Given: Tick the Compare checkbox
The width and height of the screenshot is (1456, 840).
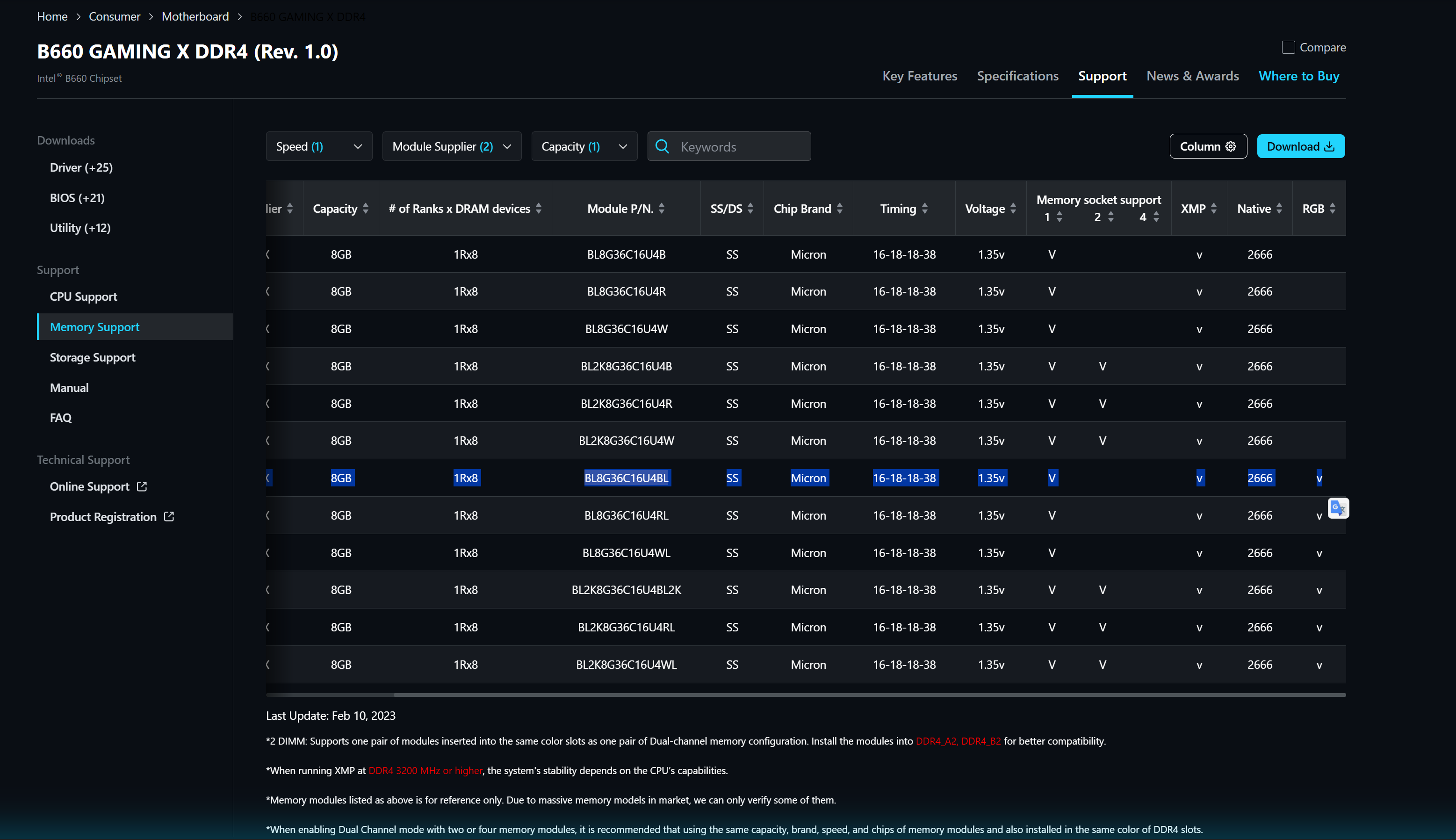Looking at the screenshot, I should tap(1288, 47).
